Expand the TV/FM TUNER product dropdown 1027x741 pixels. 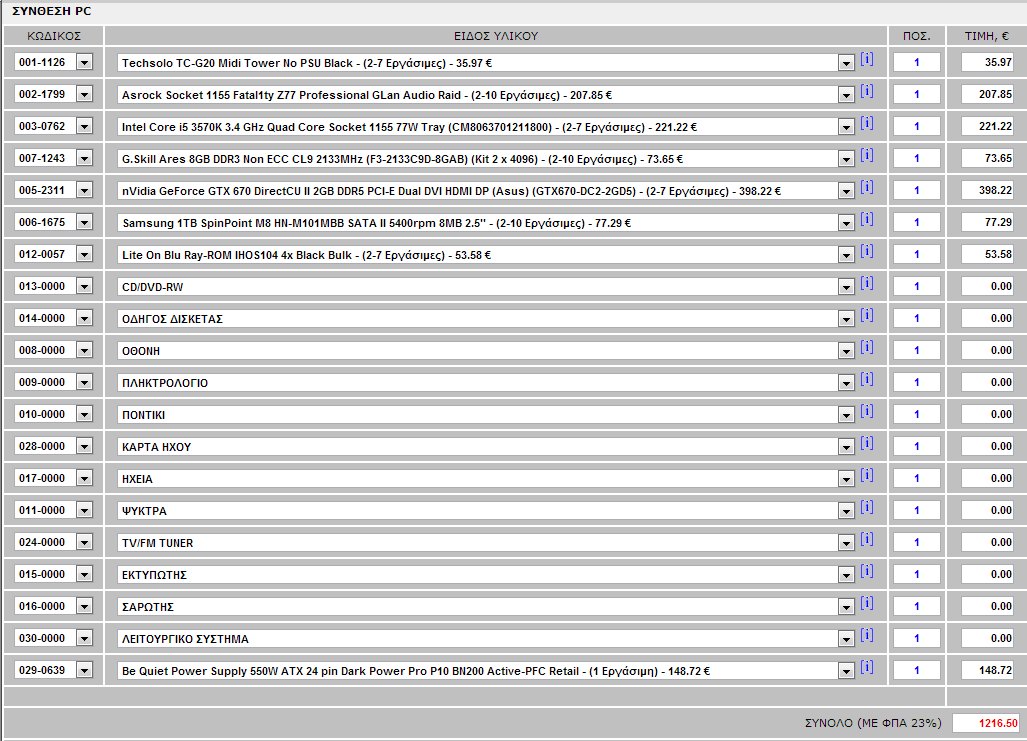coord(846,543)
